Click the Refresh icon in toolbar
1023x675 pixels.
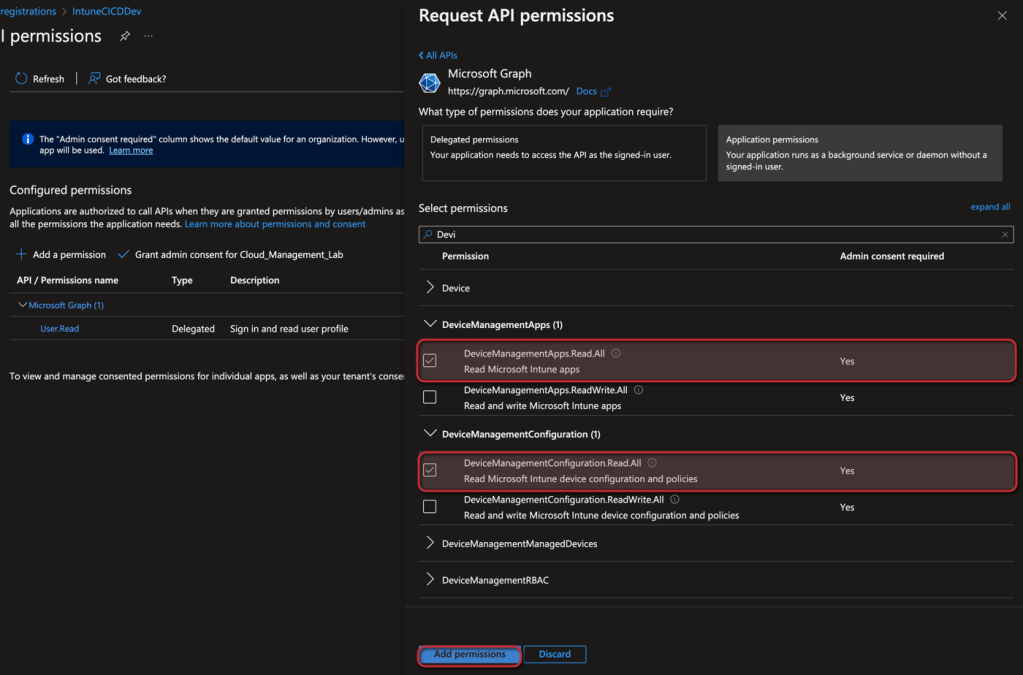pos(21,79)
